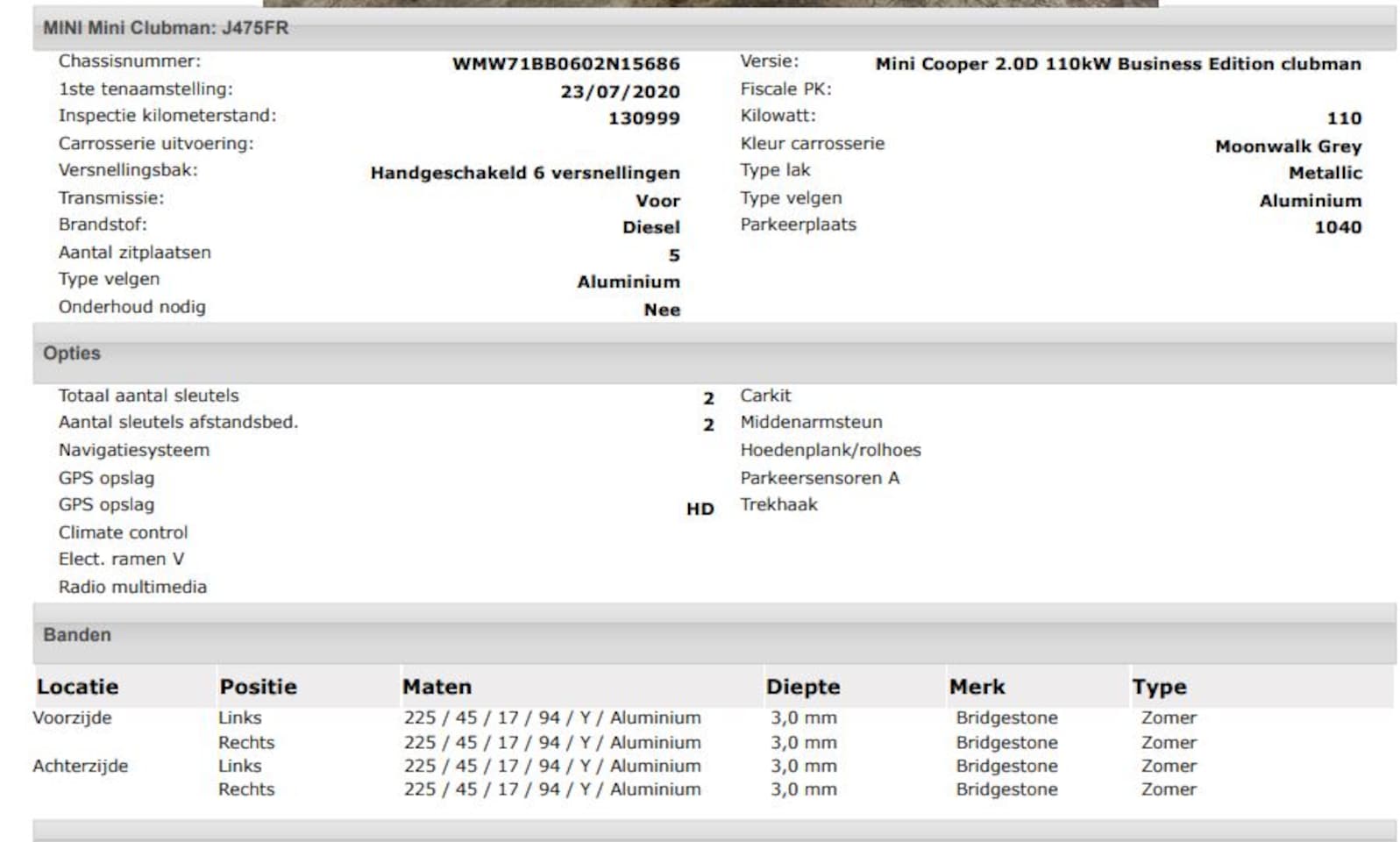Click the Parkeerplaats value 1040
This screenshot has height=842, width=1400.
click(1337, 227)
